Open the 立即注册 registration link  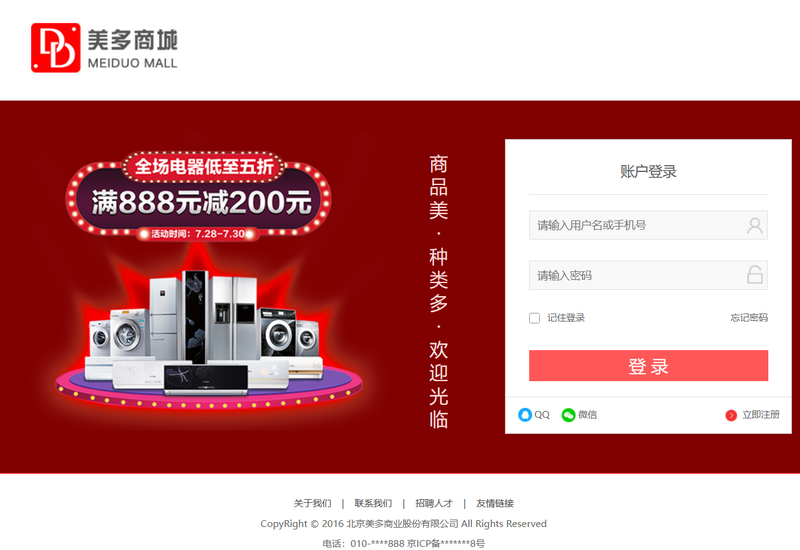(761, 415)
